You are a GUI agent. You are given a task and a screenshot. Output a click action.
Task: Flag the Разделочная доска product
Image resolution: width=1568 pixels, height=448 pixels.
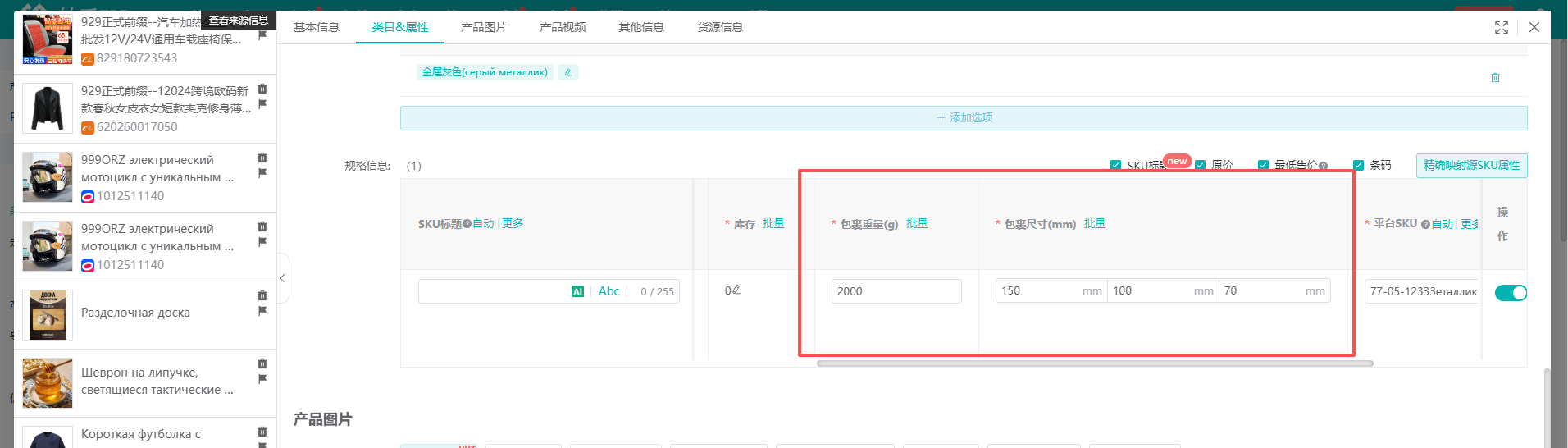(262, 311)
